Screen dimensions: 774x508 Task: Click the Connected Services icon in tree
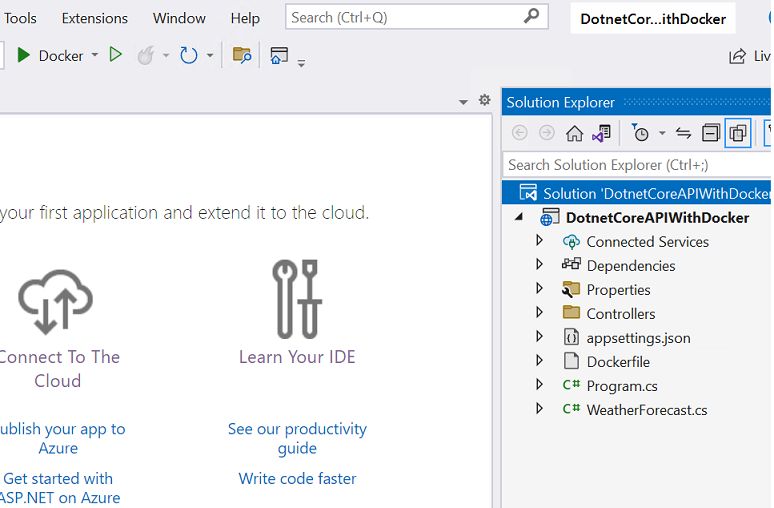tap(571, 241)
